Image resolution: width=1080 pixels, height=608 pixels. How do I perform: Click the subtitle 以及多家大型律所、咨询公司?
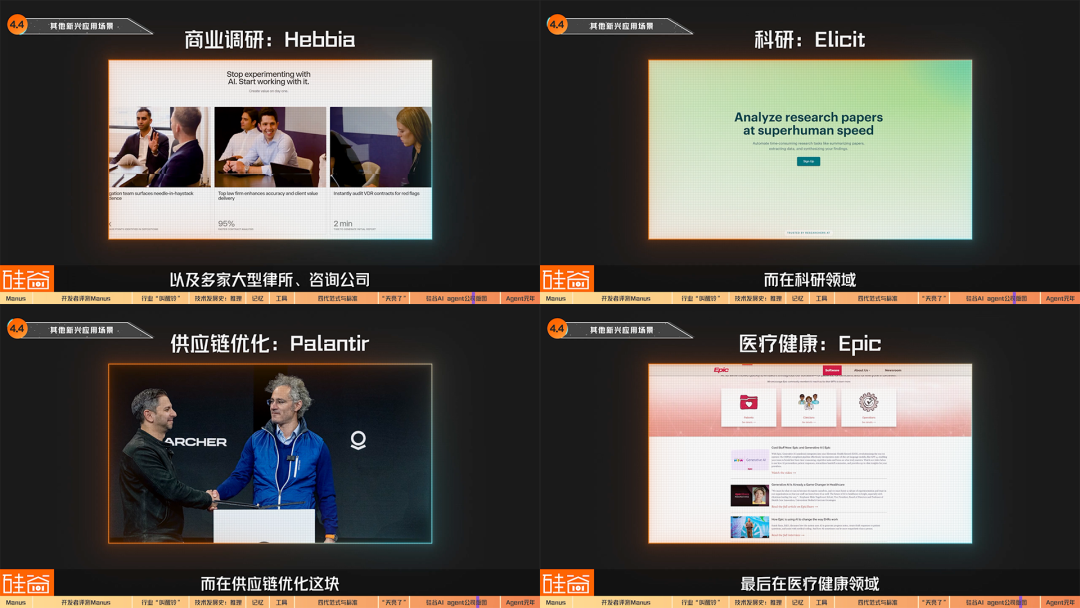pyautogui.click(x=270, y=280)
